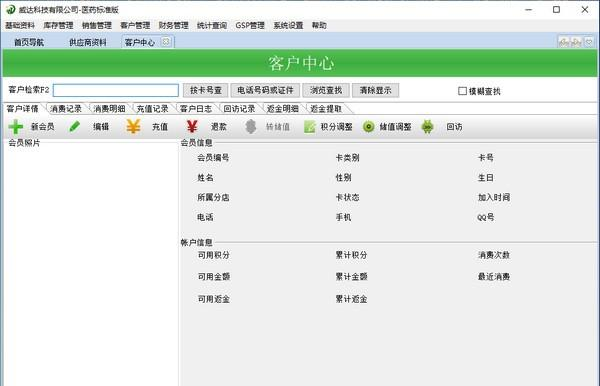Image resolution: width=600 pixels, height=386 pixels.
Task: Open the 销售管理 menu
Action: click(97, 25)
